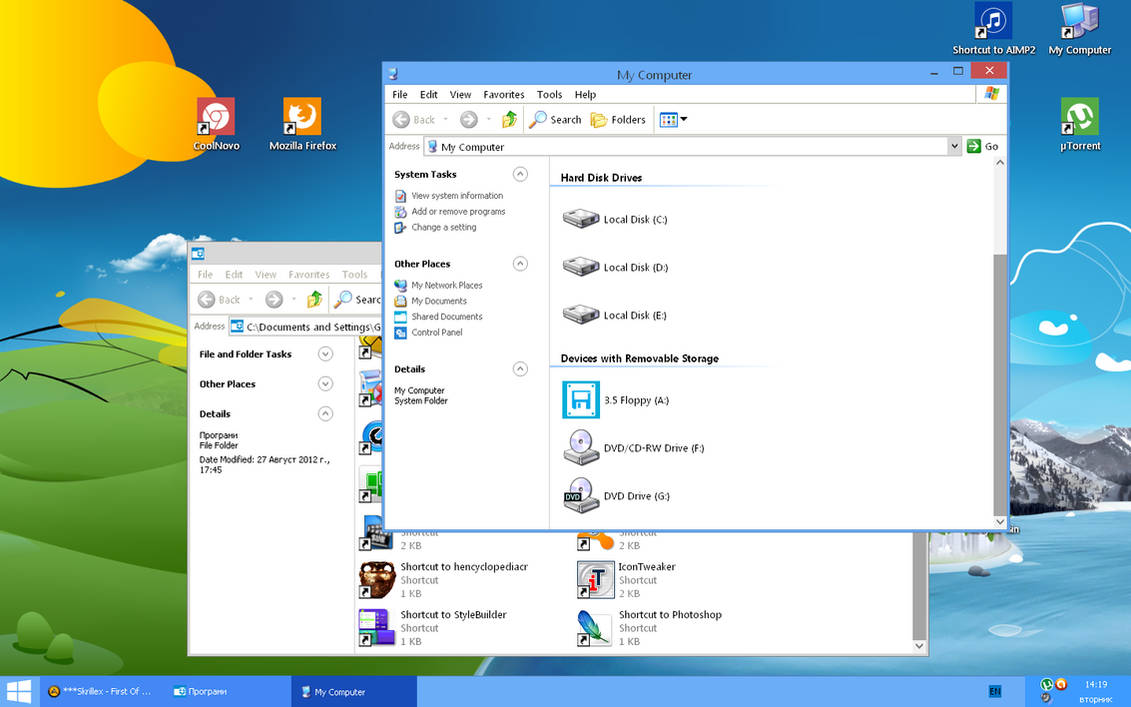Select Shortcut to hencyclopediacr file

pos(444,579)
